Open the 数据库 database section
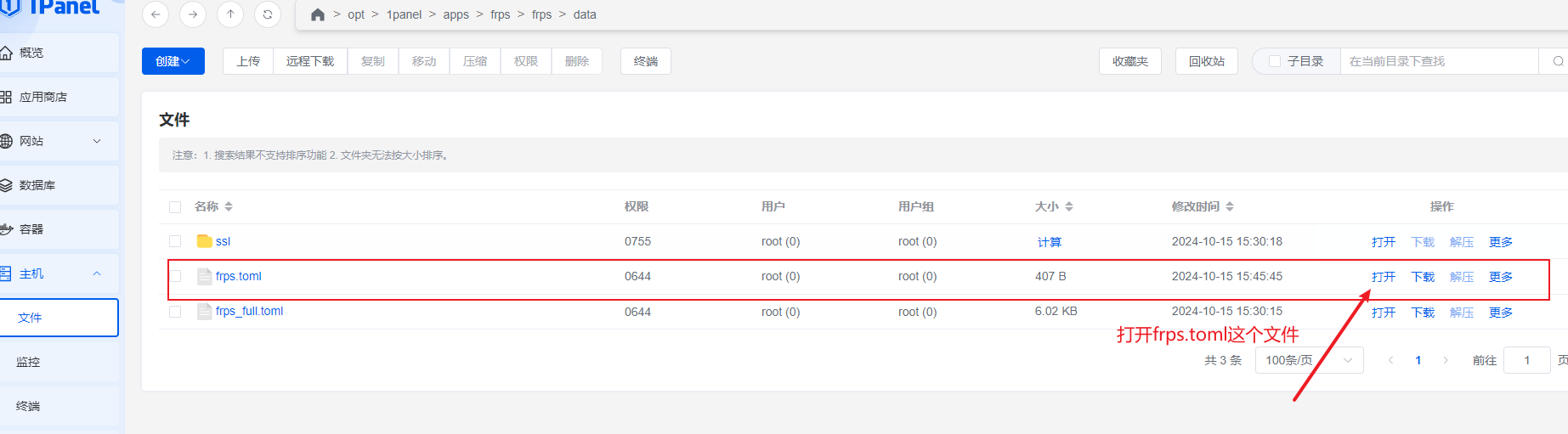1568x434 pixels. click(59, 185)
